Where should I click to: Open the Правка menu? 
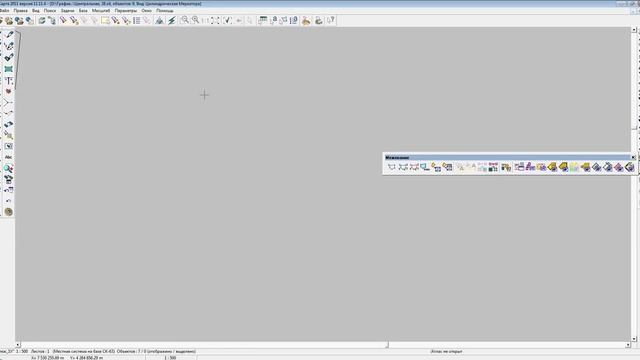pyautogui.click(x=20, y=11)
